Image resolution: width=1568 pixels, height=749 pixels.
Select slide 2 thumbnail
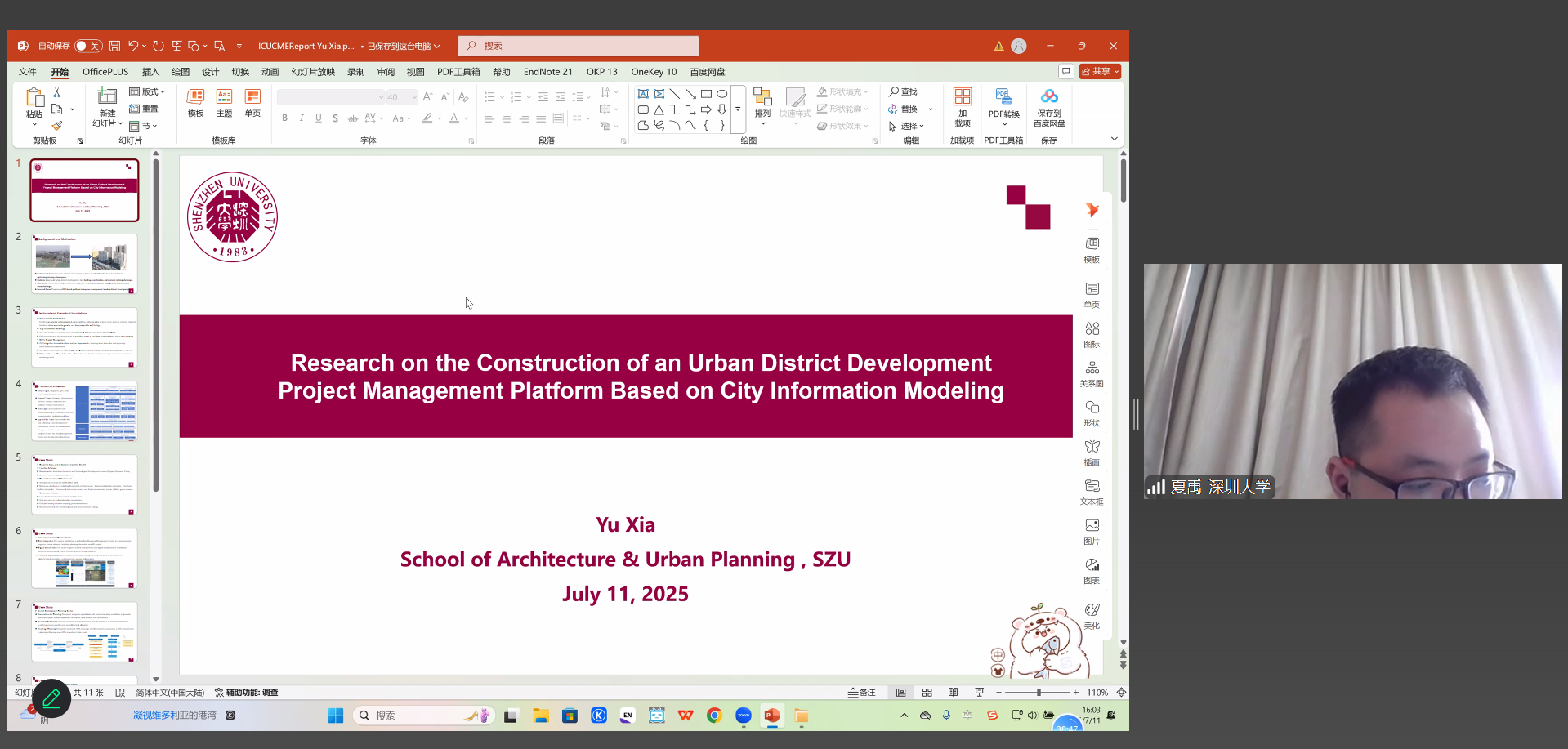click(x=85, y=264)
